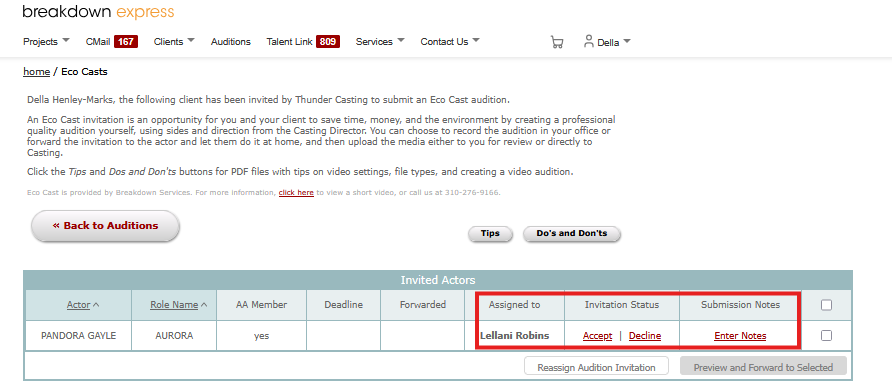Click the Lellani Robins assigned cell
The height and width of the screenshot is (386, 892).
[515, 335]
